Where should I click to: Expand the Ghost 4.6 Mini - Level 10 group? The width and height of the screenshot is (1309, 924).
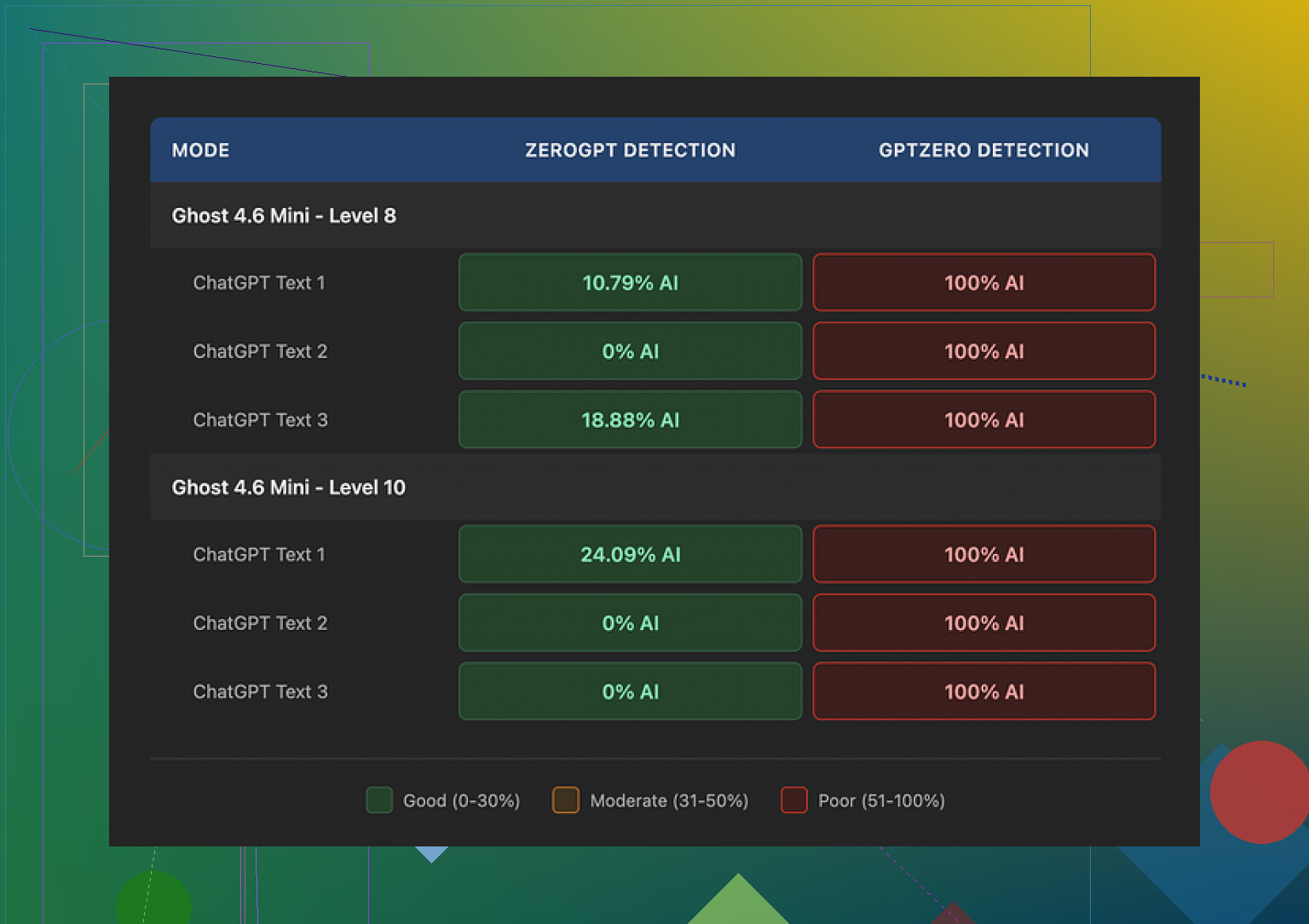pos(289,488)
